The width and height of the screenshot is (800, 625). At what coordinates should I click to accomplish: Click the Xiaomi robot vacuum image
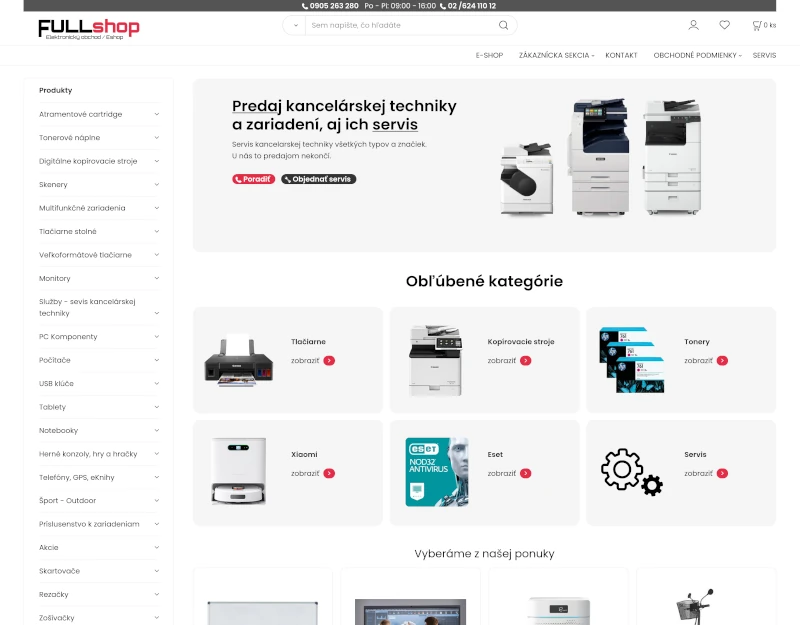click(239, 471)
